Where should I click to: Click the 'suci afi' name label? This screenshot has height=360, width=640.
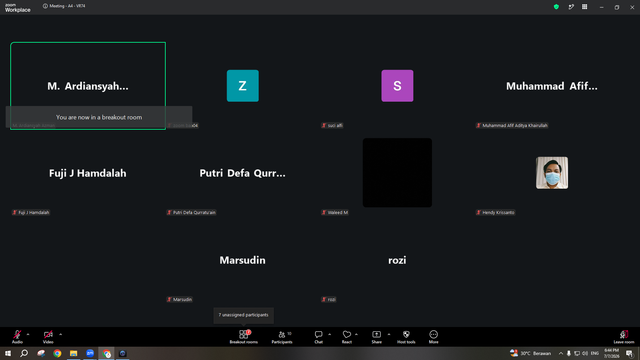point(332,125)
